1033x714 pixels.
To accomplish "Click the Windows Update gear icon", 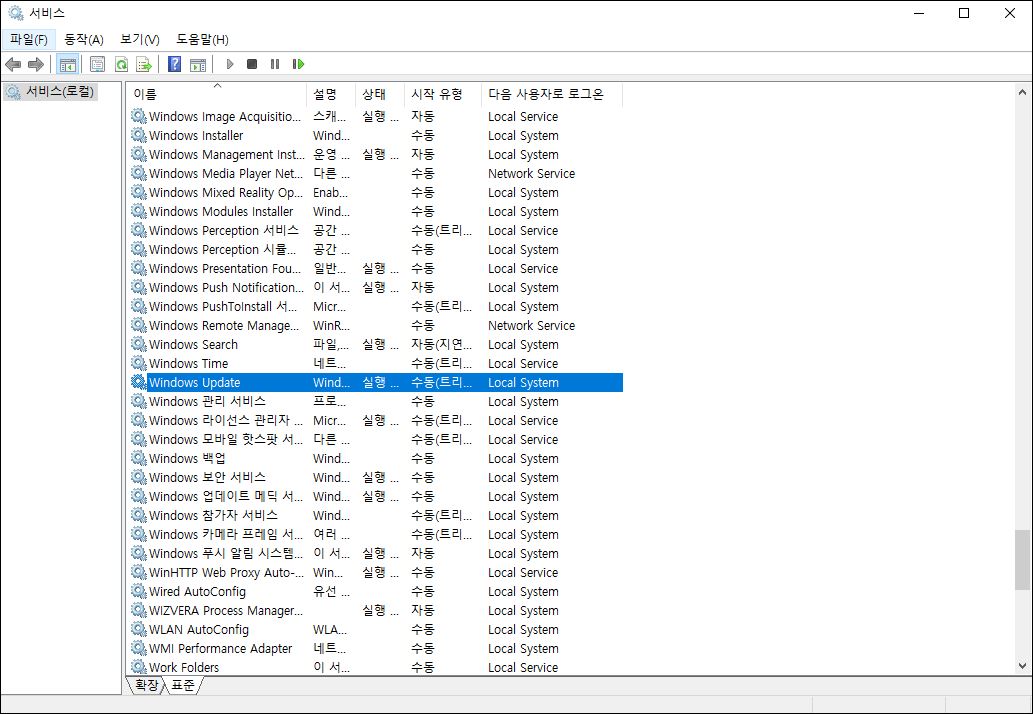I will [x=138, y=382].
